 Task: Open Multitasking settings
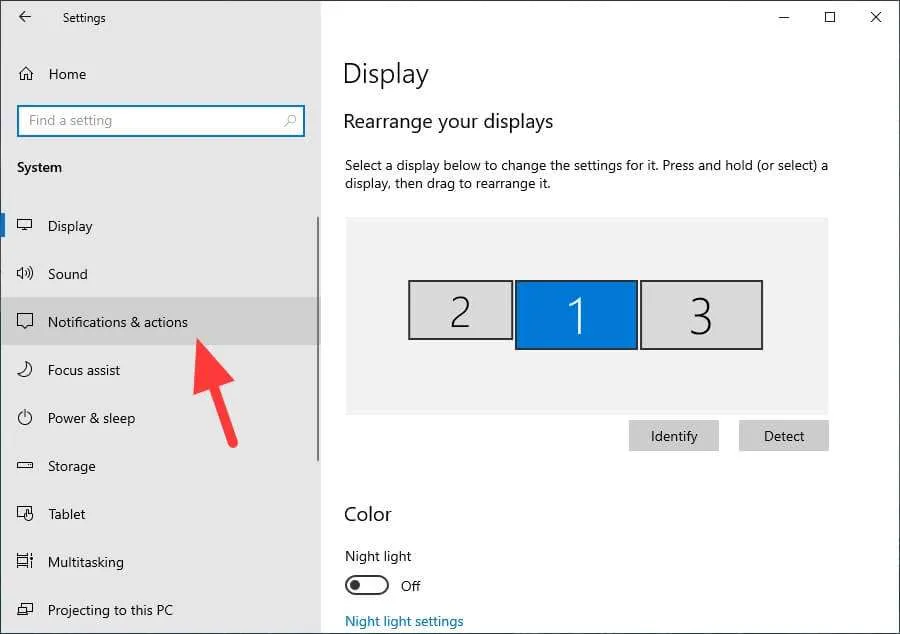[160, 562]
